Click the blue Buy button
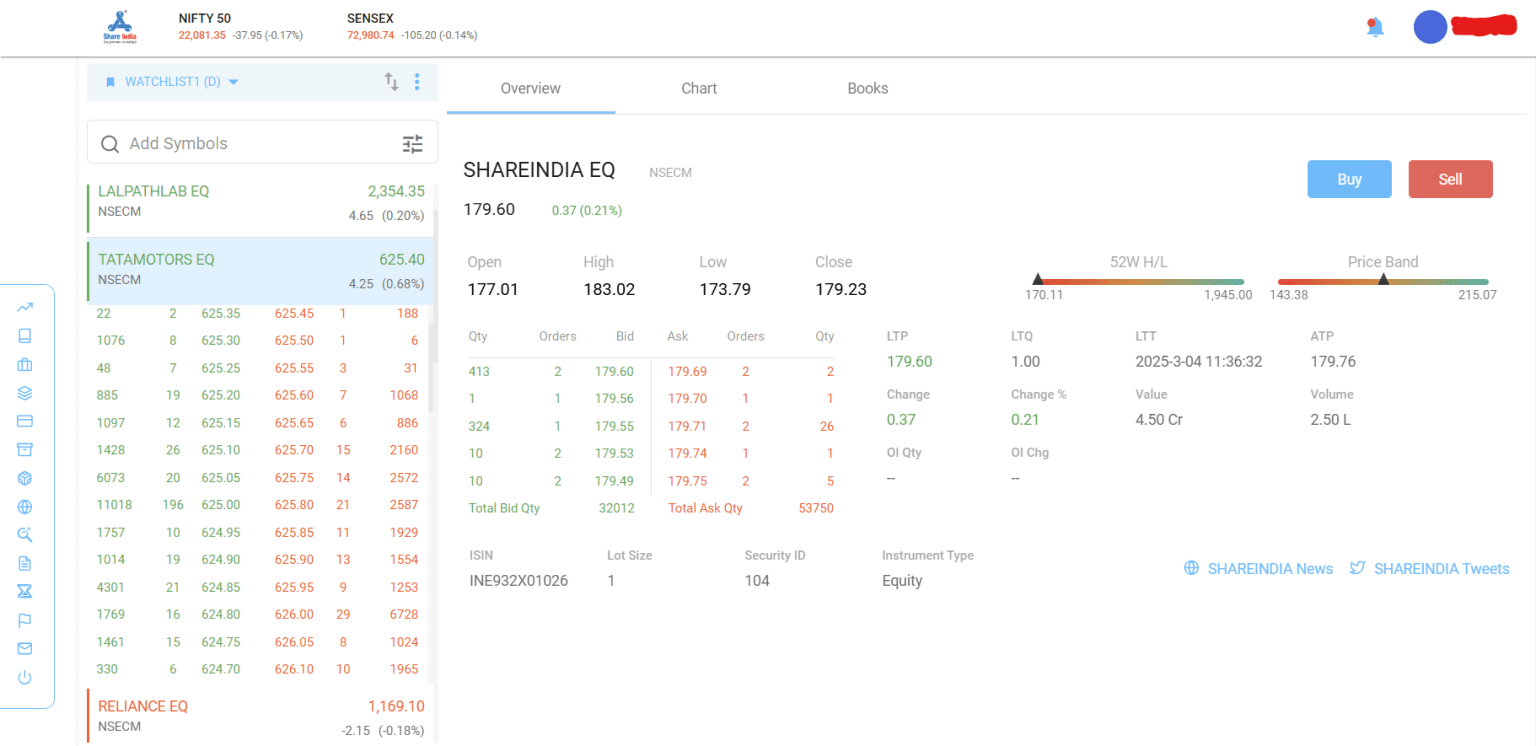Viewport: 1536px width, 746px height. [x=1349, y=179]
